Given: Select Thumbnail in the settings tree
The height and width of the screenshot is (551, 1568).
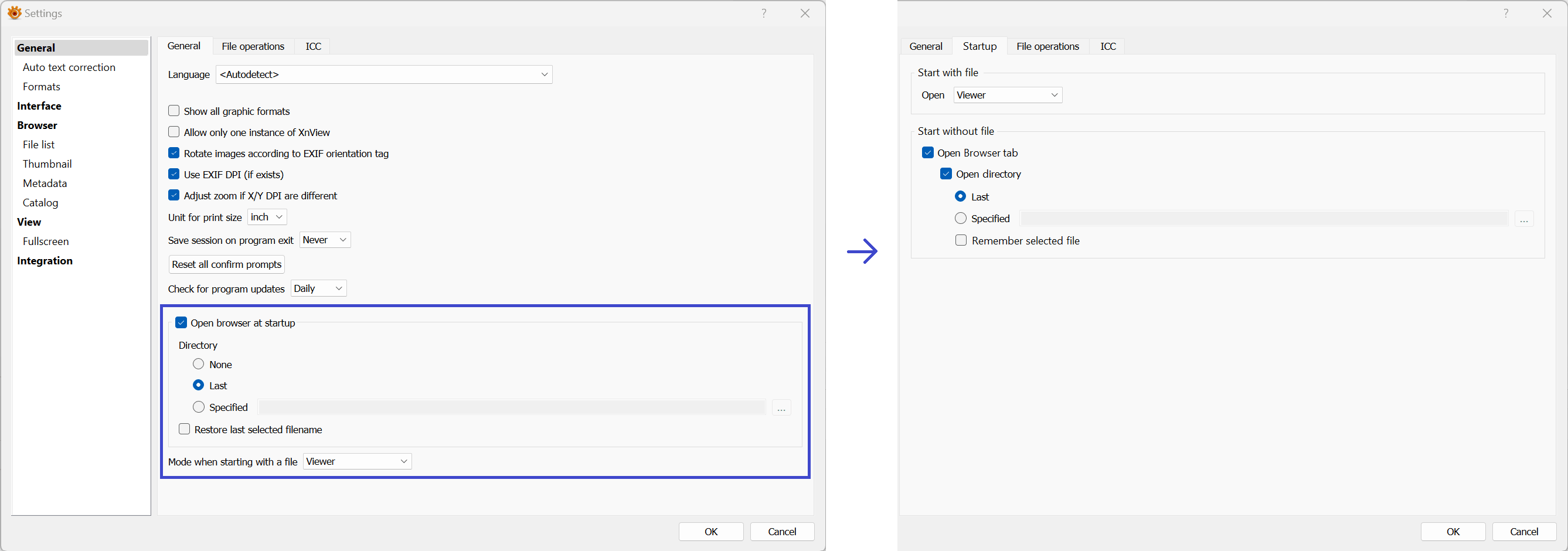Looking at the screenshot, I should coord(47,164).
